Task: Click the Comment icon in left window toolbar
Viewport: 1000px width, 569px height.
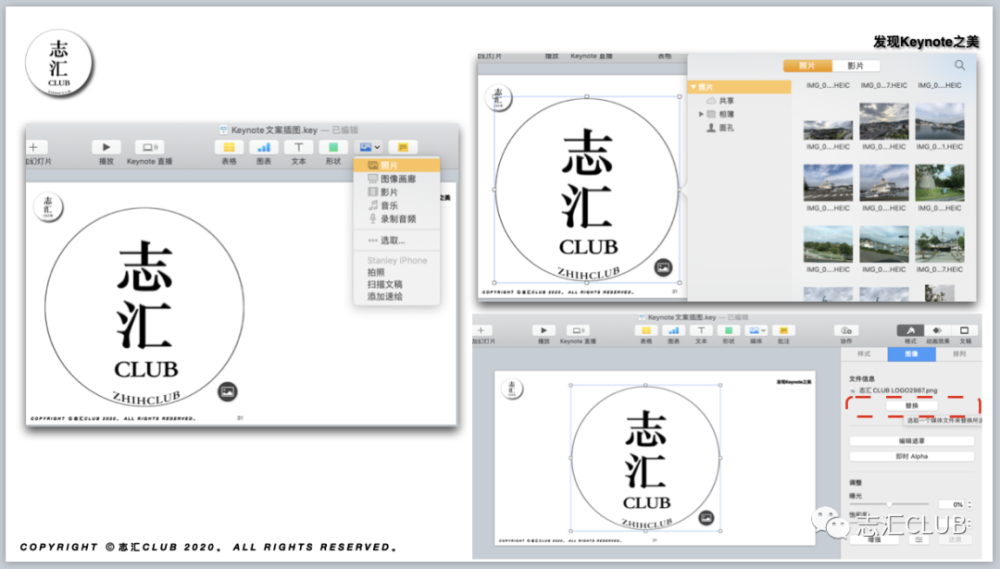Action: (403, 147)
